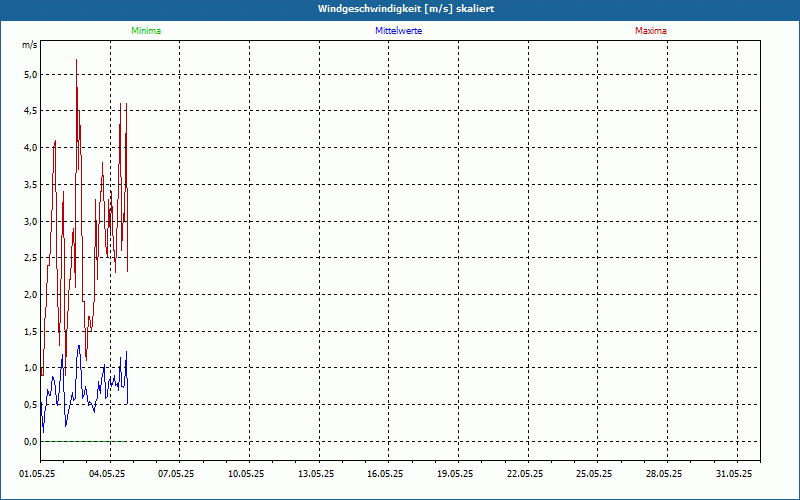The width and height of the screenshot is (800, 500).
Task: Click the 3,0 y-axis value
Action: point(31,221)
